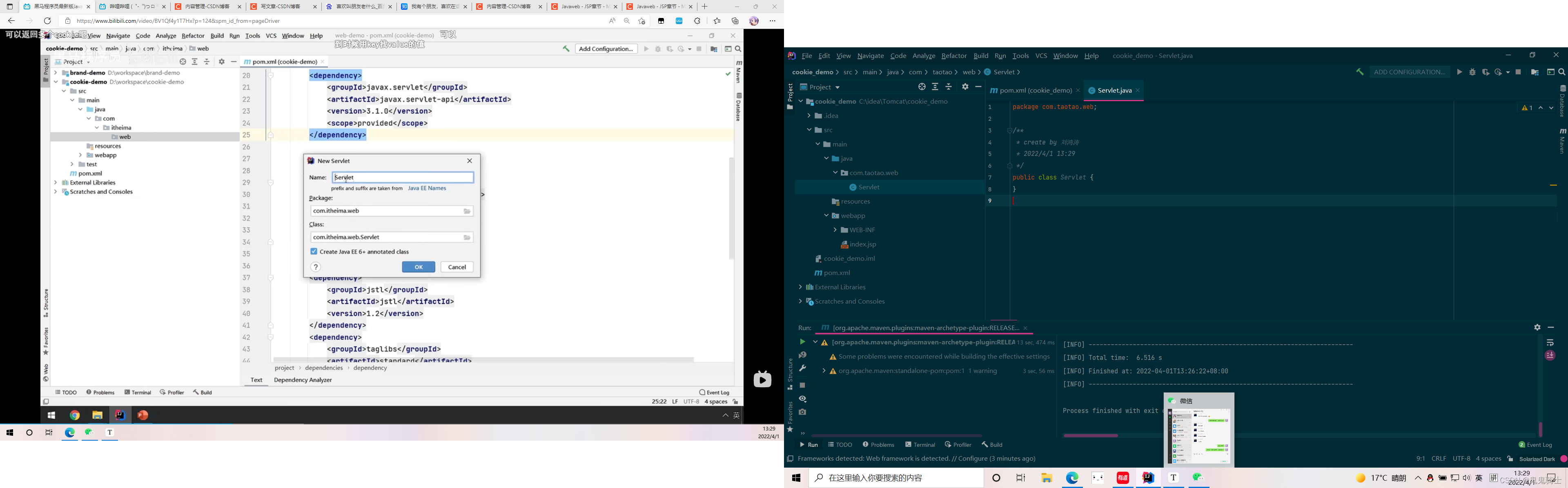Click Select Opened File target icon in right Project panel

coord(922,87)
